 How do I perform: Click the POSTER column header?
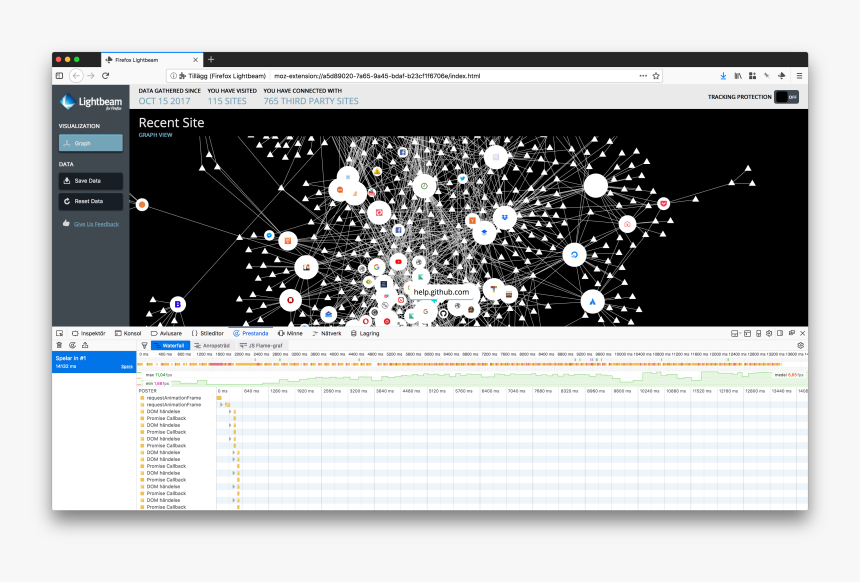(x=148, y=391)
